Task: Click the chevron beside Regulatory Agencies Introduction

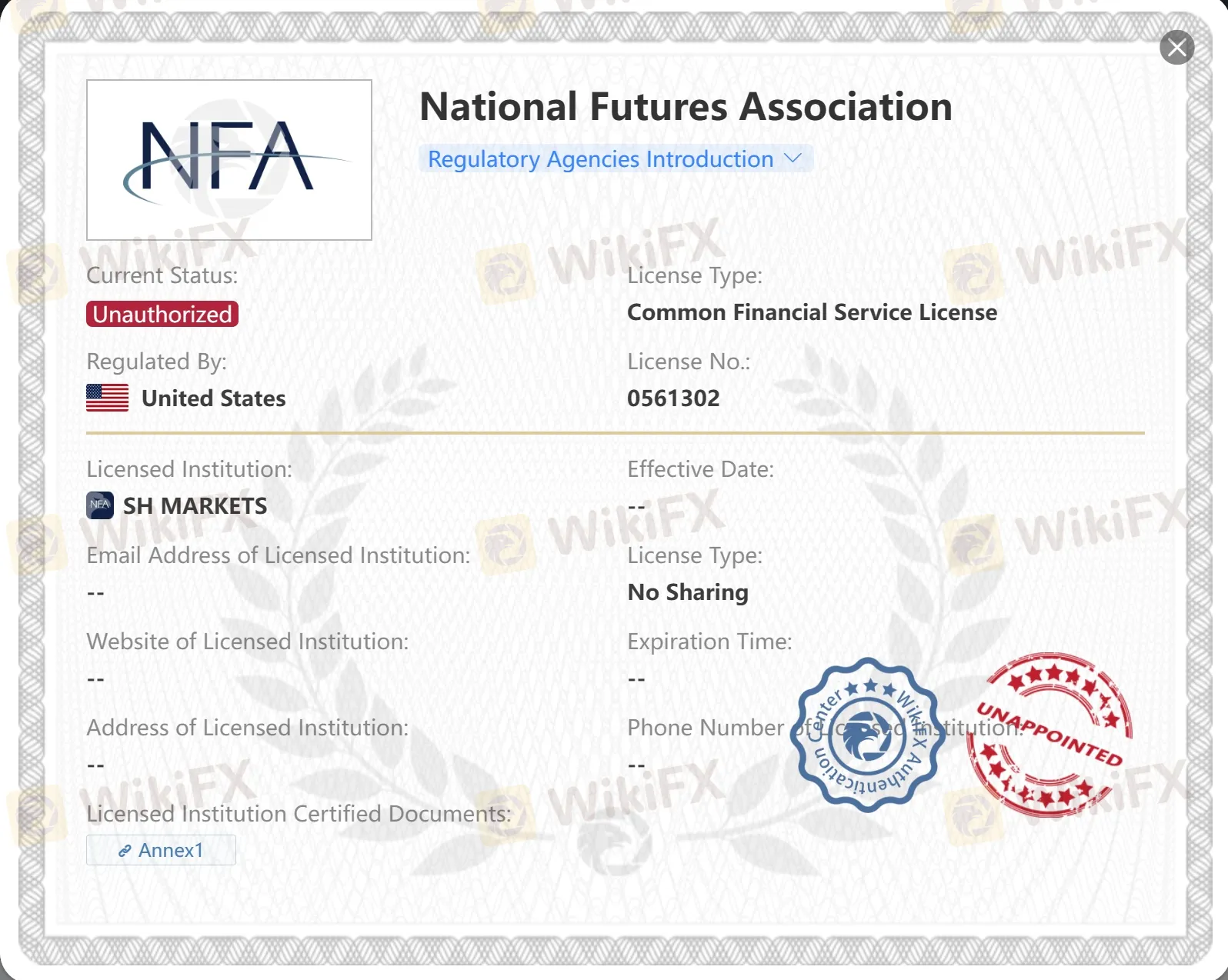Action: pyautogui.click(x=793, y=158)
